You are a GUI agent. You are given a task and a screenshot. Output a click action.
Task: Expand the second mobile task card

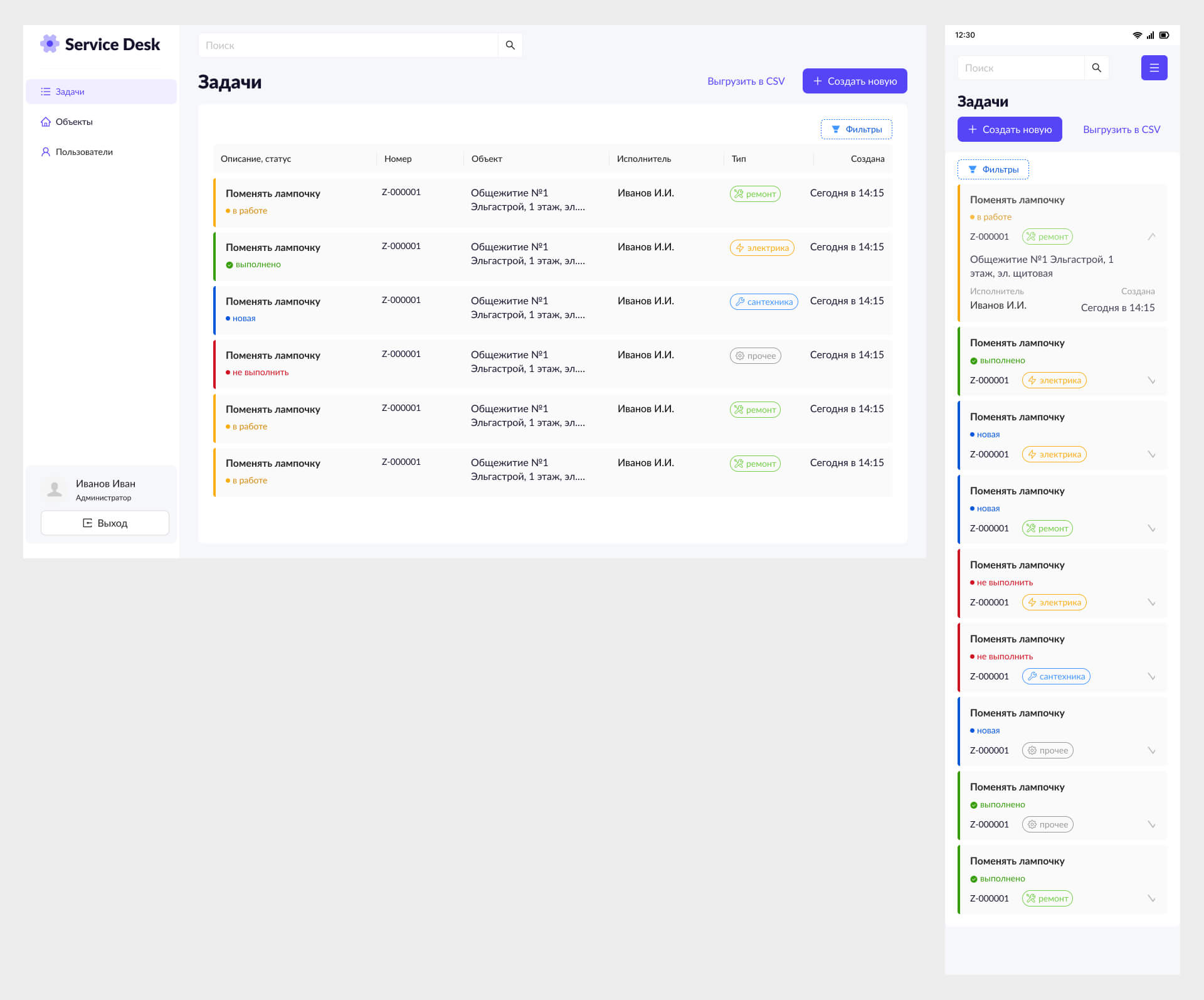tap(1151, 380)
